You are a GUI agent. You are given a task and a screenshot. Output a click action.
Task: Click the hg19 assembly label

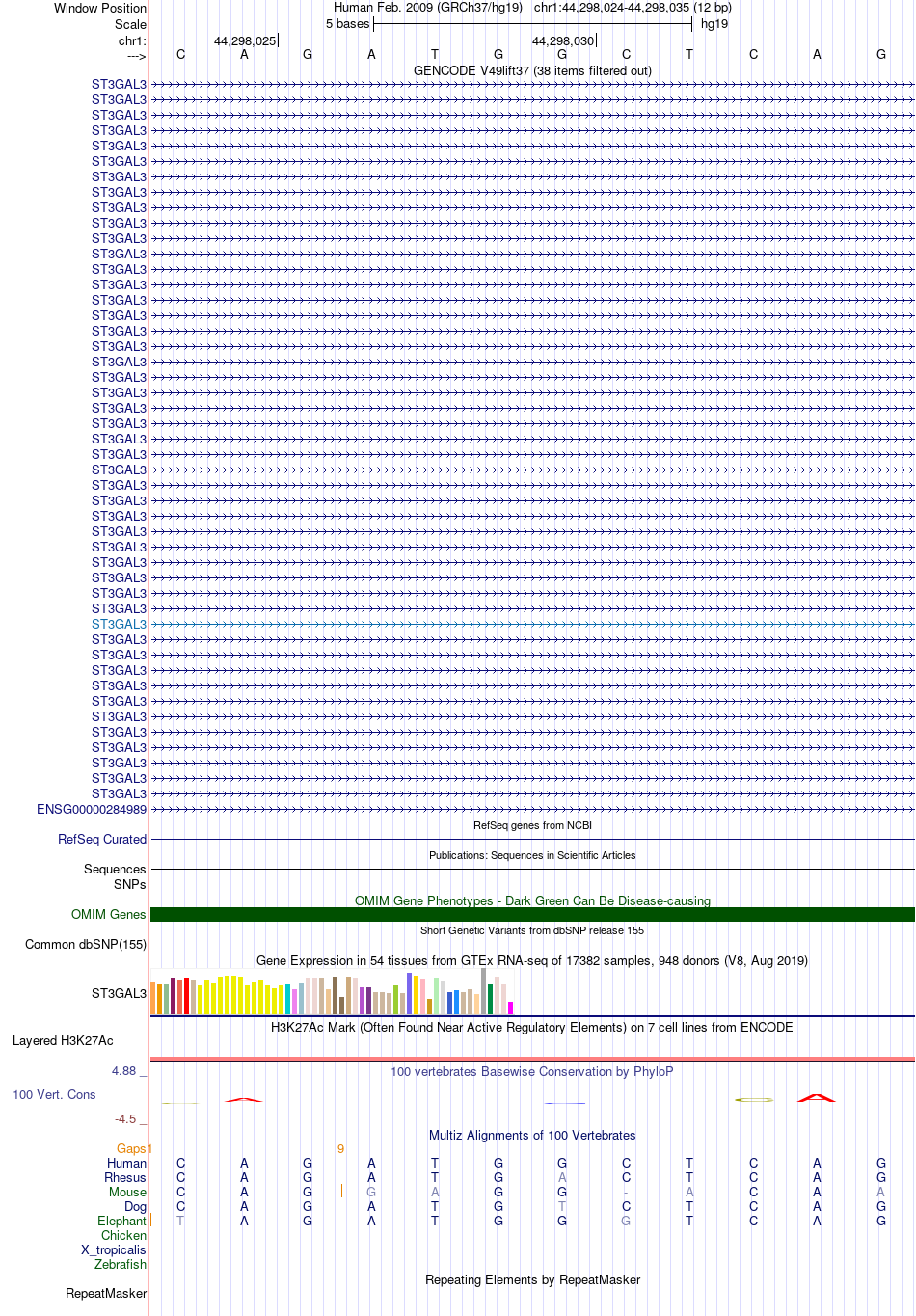coord(714,23)
